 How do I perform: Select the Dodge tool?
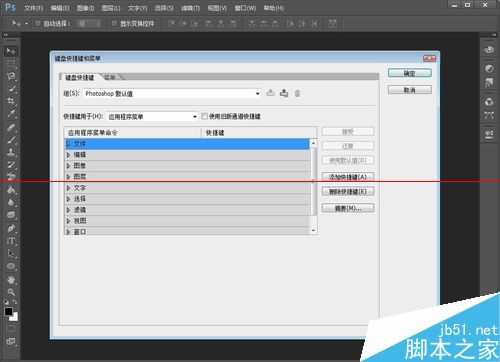click(x=11, y=215)
